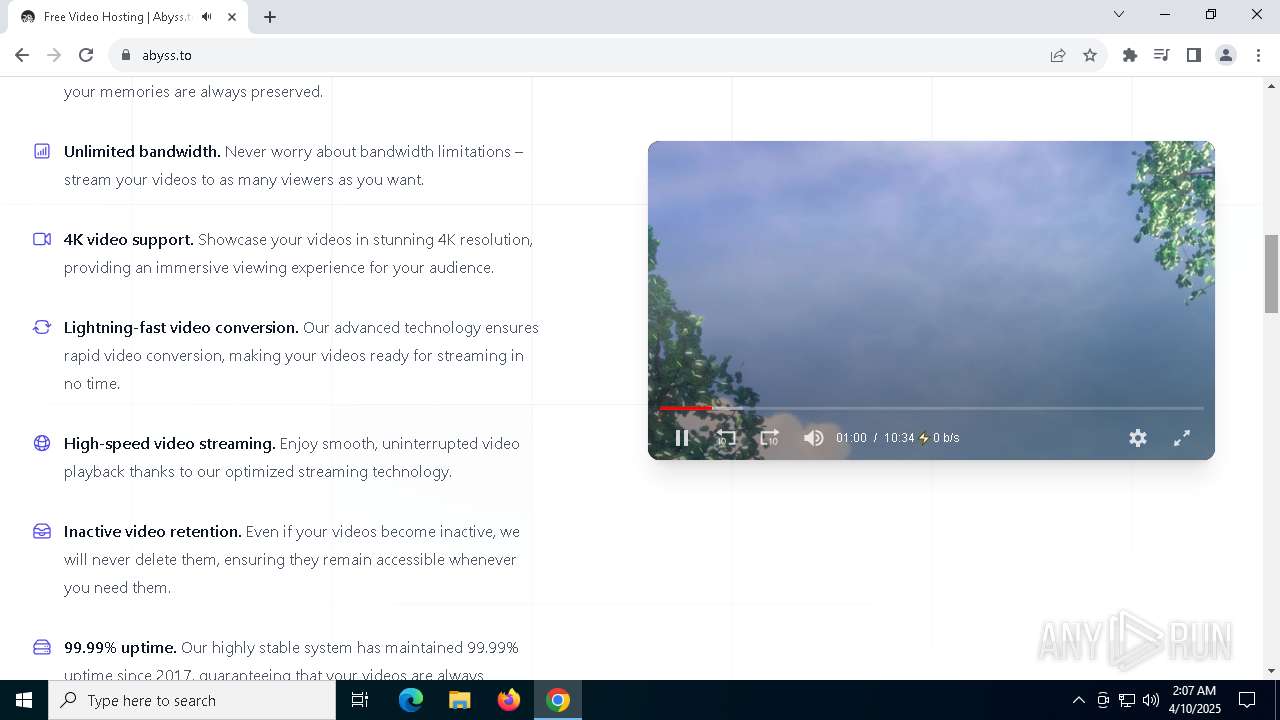
Task: Click the abyss.to address bar
Action: (x=580, y=55)
